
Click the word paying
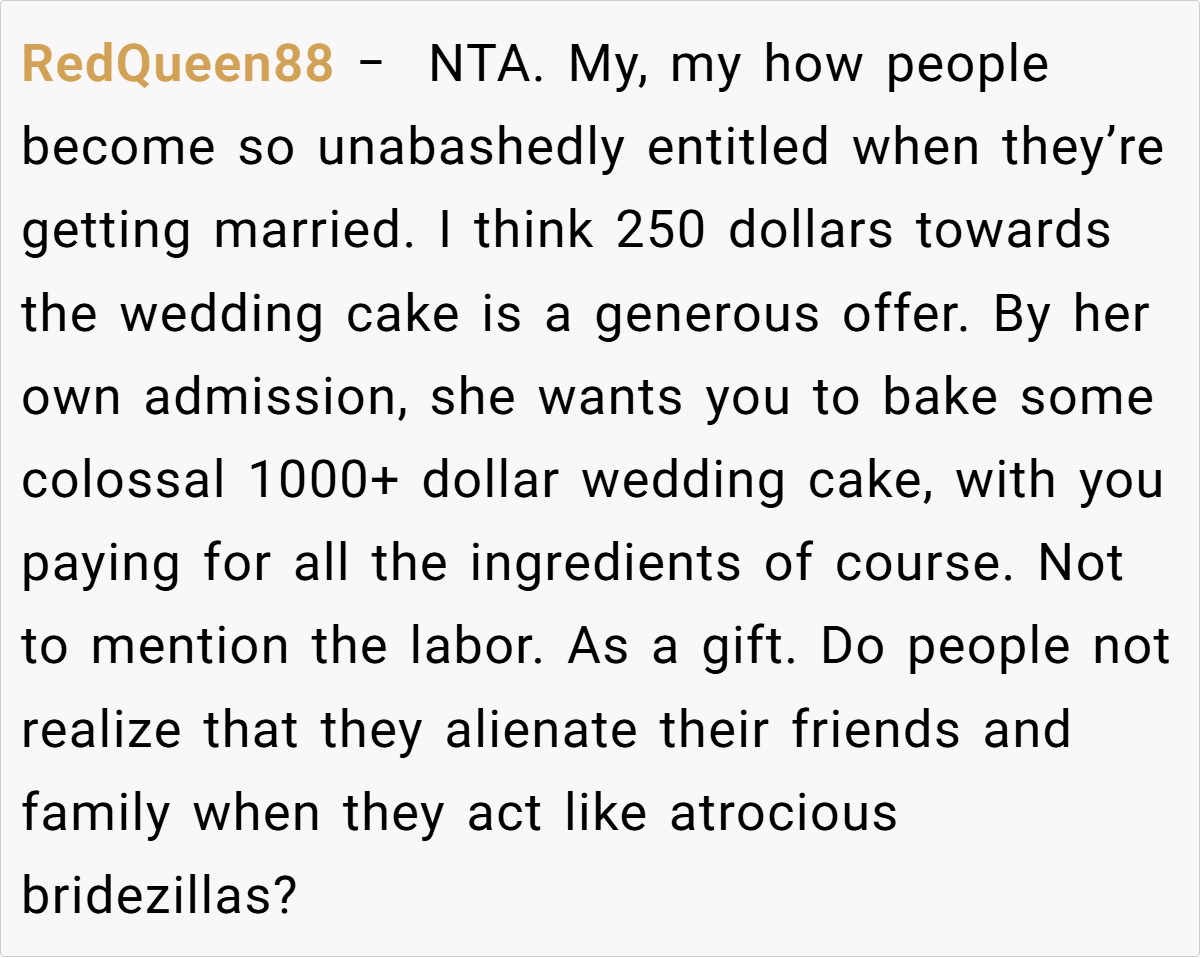click(101, 564)
